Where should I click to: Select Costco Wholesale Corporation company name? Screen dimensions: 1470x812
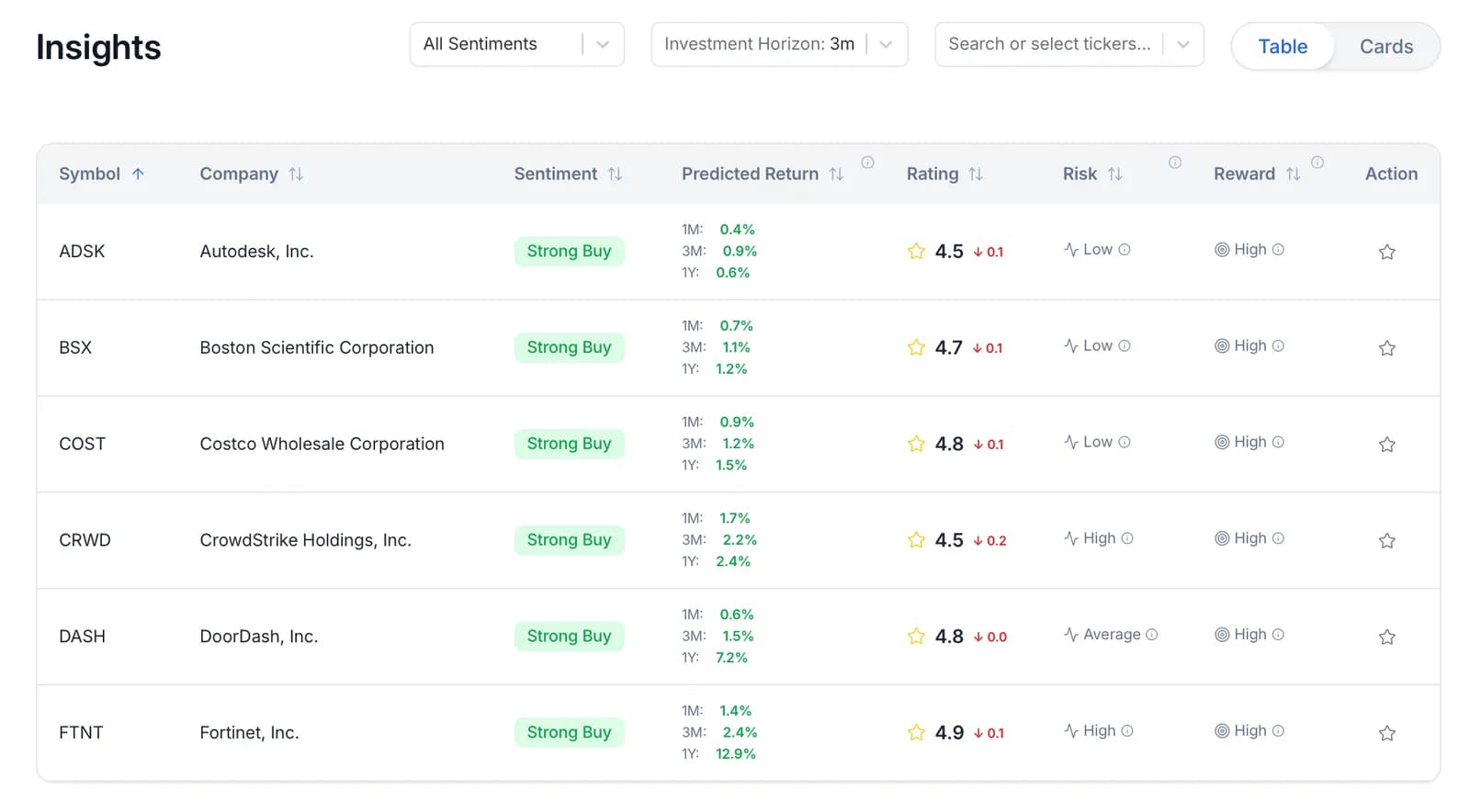click(x=322, y=444)
